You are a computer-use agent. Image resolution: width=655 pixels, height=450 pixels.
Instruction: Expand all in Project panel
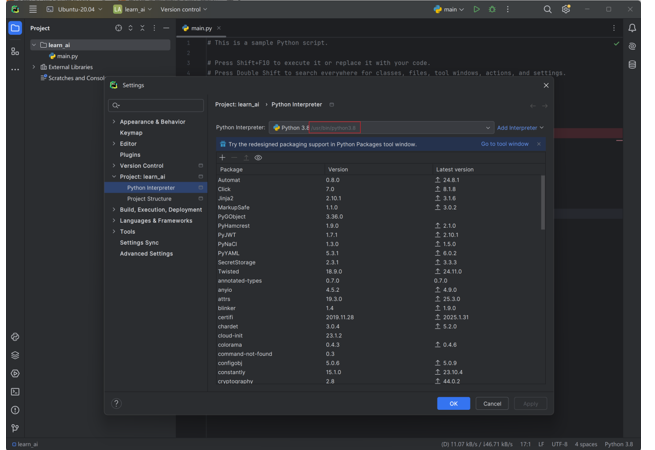coord(130,28)
